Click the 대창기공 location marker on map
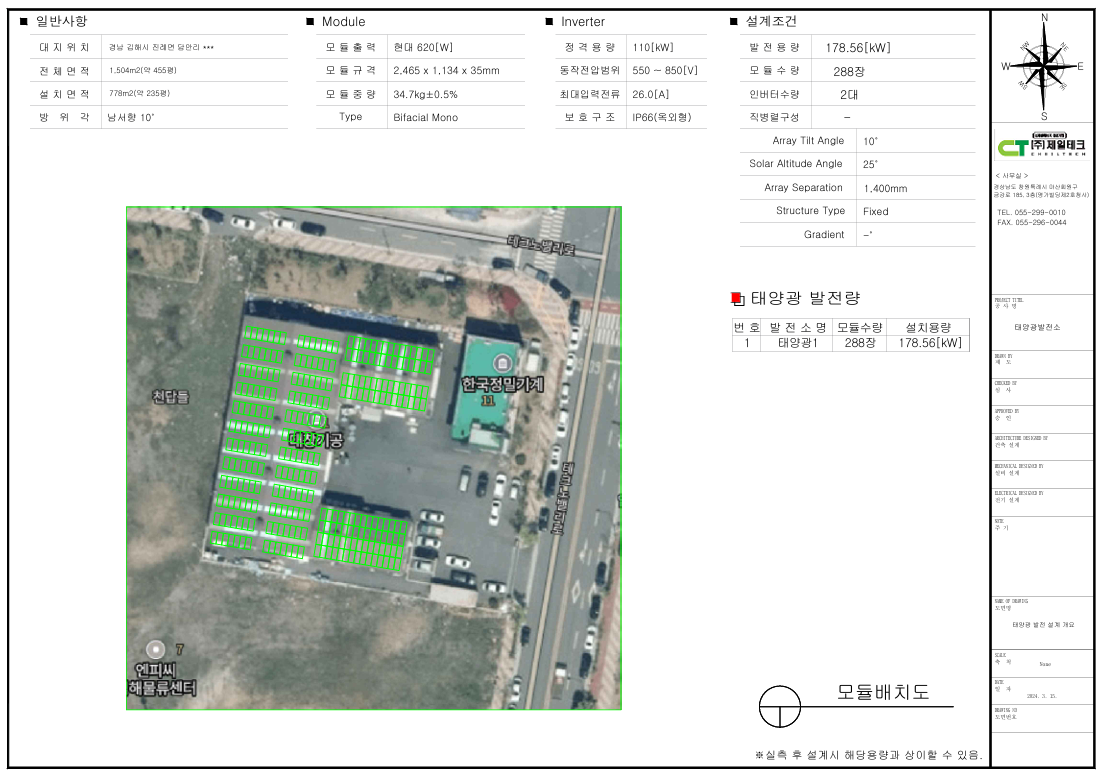 coord(316,420)
